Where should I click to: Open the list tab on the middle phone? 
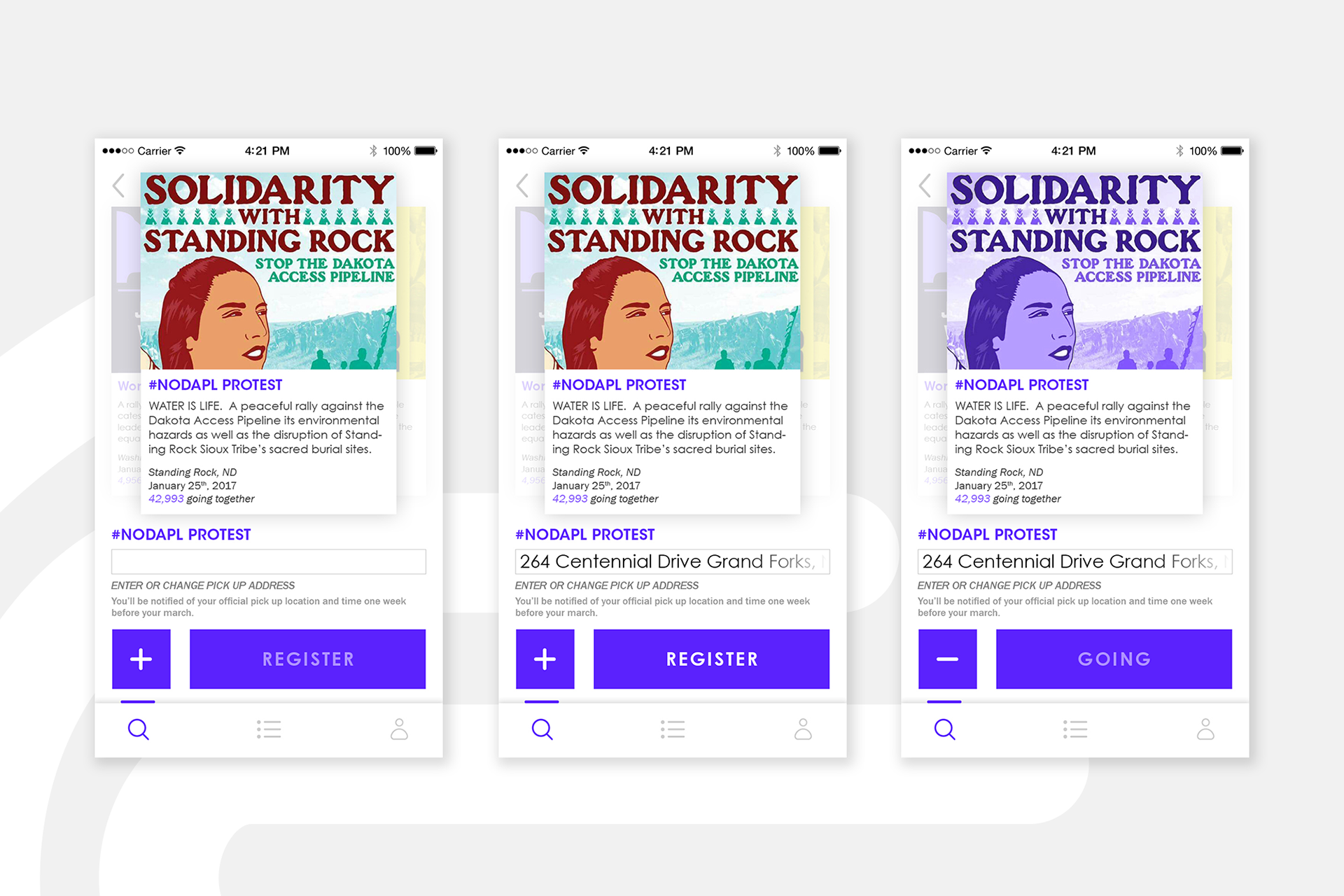(673, 729)
